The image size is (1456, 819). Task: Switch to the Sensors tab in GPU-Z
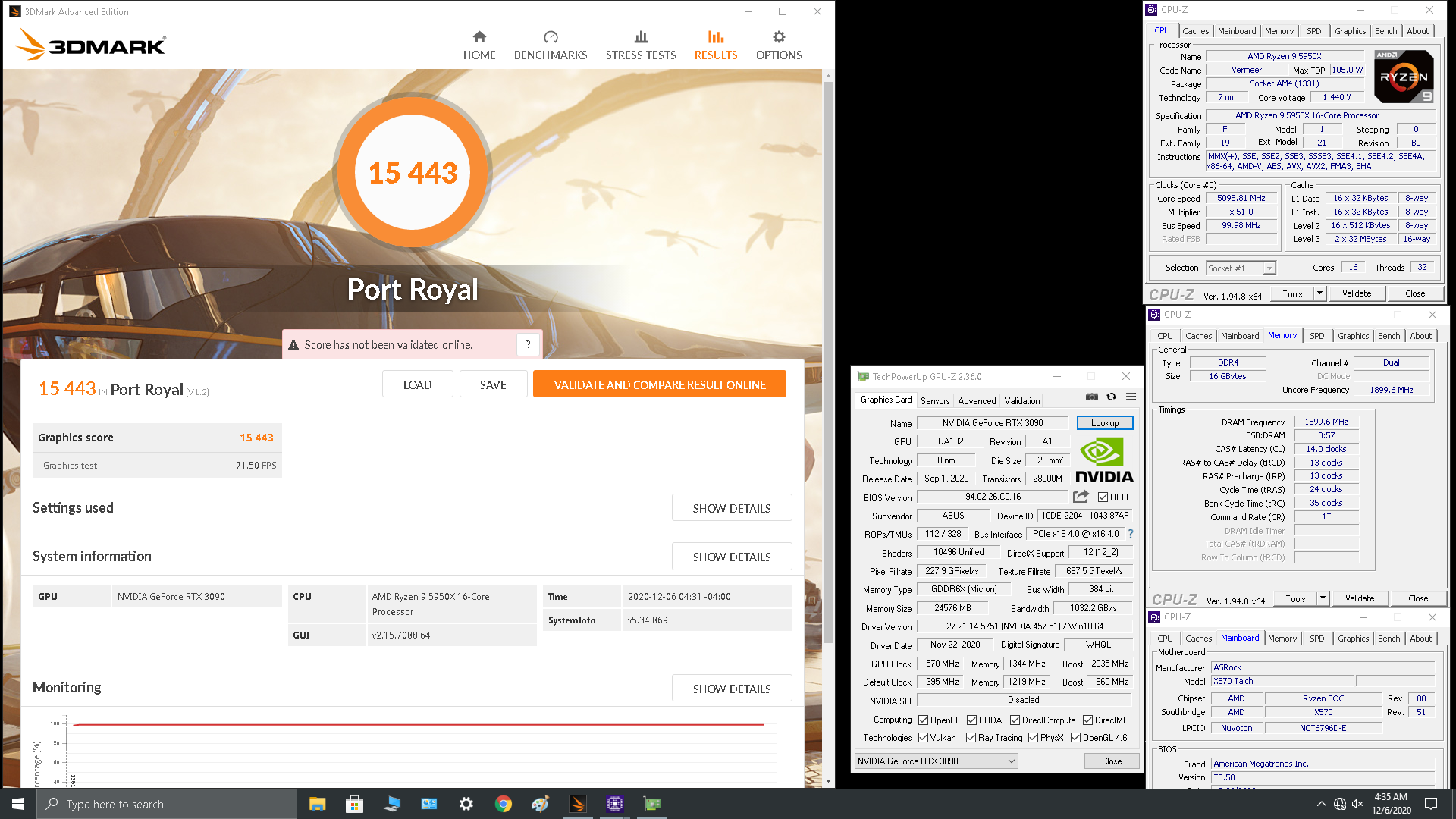[934, 401]
